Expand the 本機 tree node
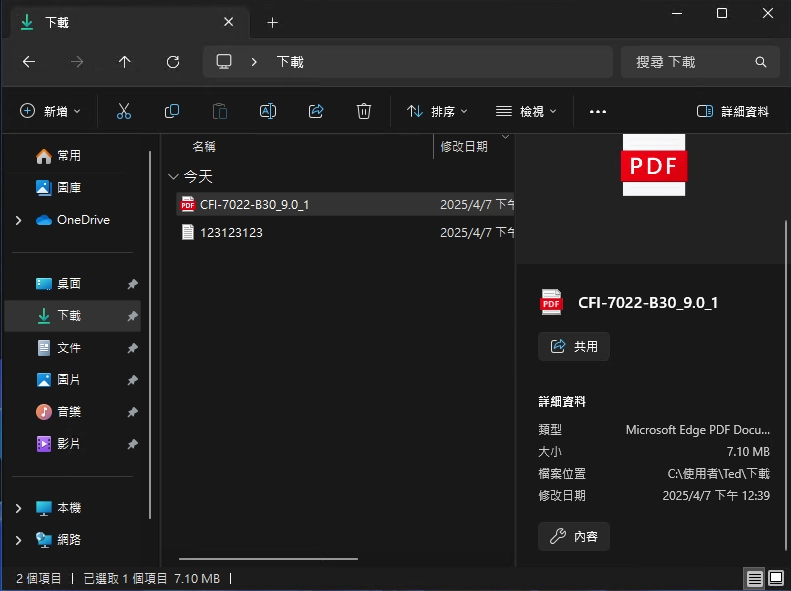Screen dimensions: 791x591 point(19,508)
